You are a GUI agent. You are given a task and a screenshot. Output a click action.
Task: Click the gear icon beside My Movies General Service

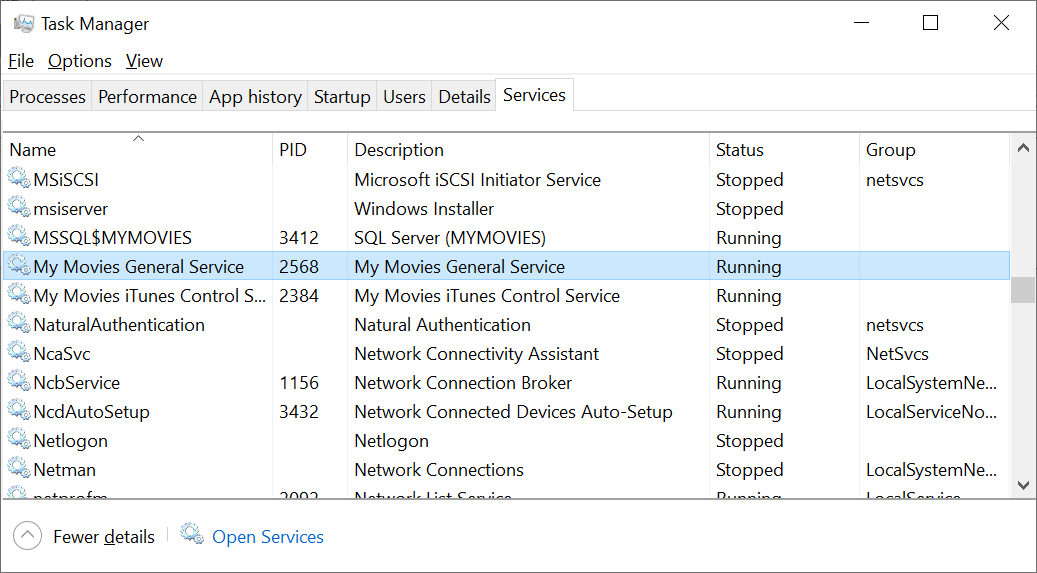click(x=19, y=266)
